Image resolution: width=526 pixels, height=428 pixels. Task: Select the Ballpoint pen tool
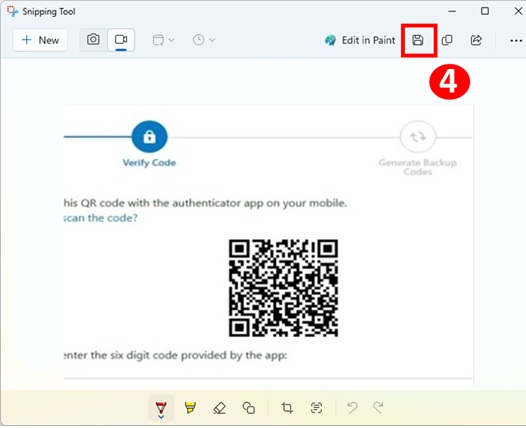(x=161, y=407)
